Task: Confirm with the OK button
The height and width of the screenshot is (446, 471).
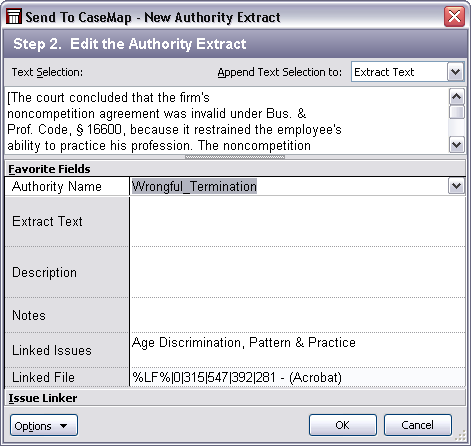Action: [343, 425]
